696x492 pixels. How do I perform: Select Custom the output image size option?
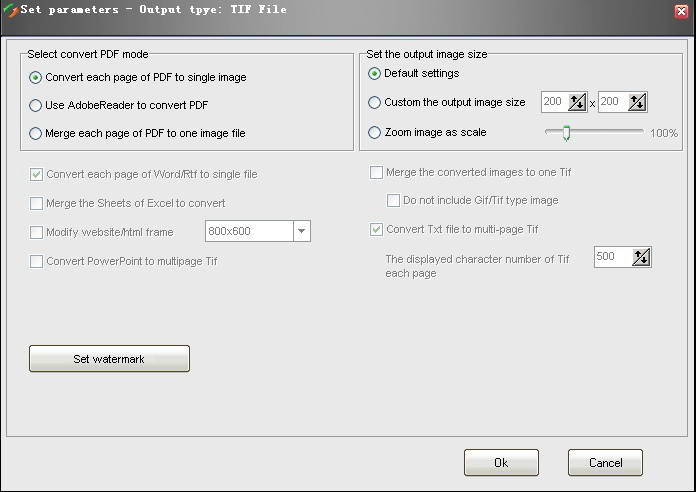point(375,102)
